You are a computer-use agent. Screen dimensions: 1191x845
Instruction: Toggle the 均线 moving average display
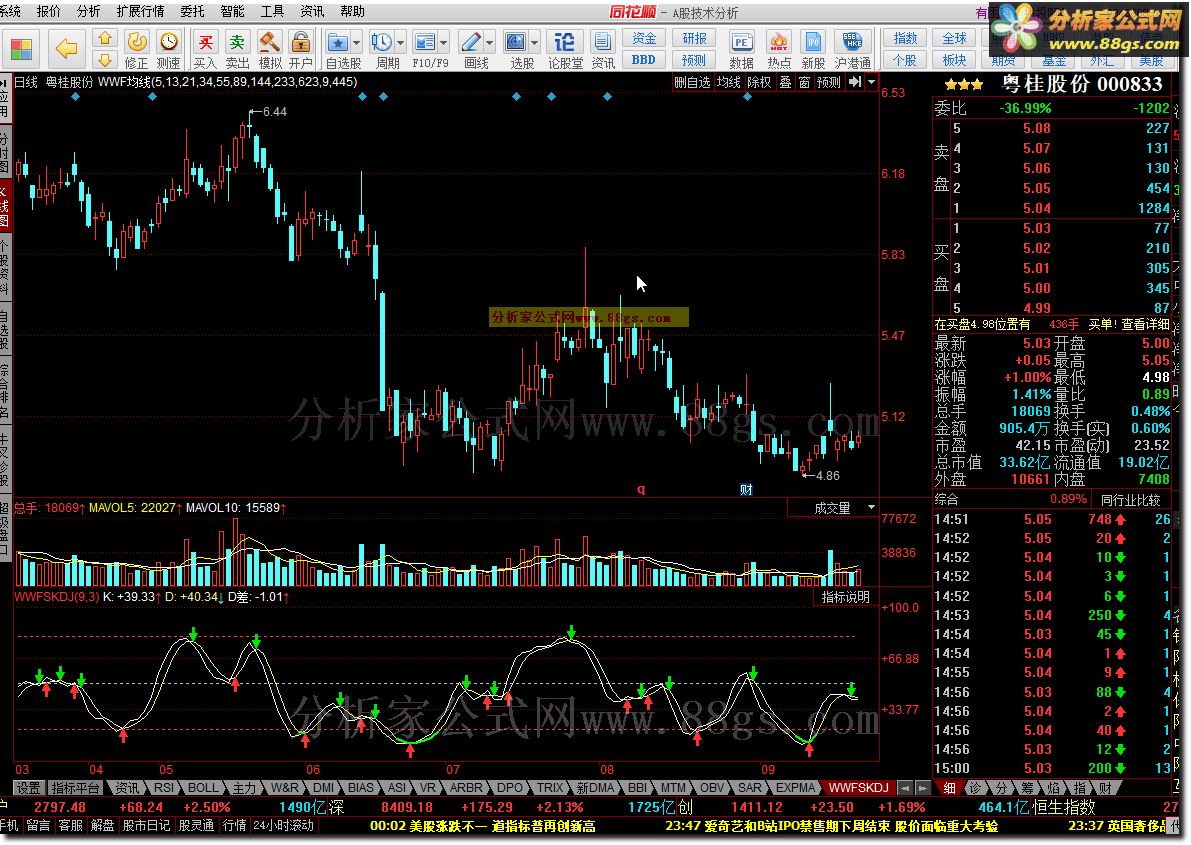(728, 82)
